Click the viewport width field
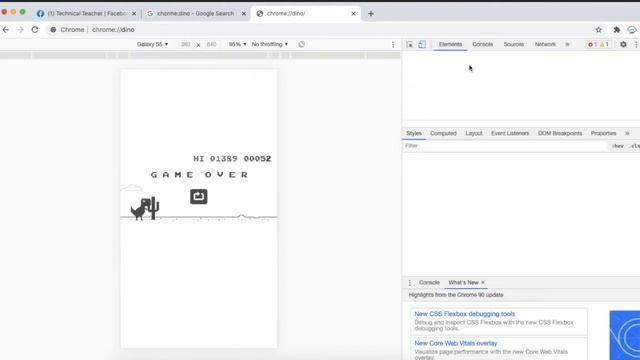 pyautogui.click(x=185, y=44)
